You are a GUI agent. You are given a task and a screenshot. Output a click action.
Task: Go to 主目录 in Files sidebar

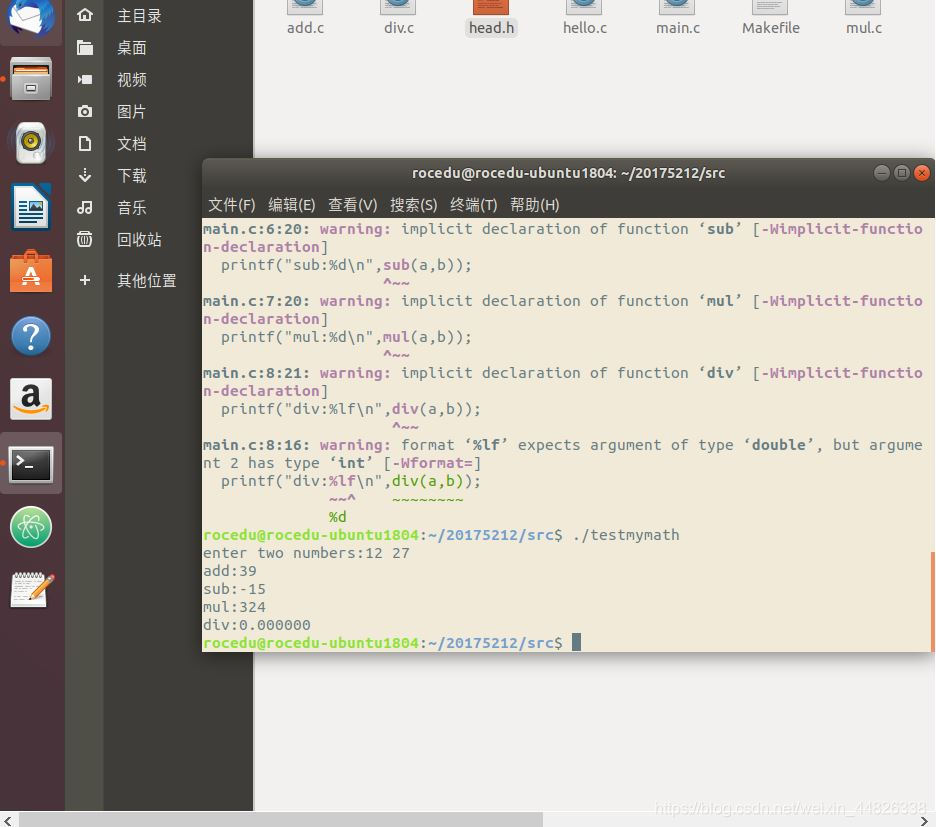tap(139, 16)
